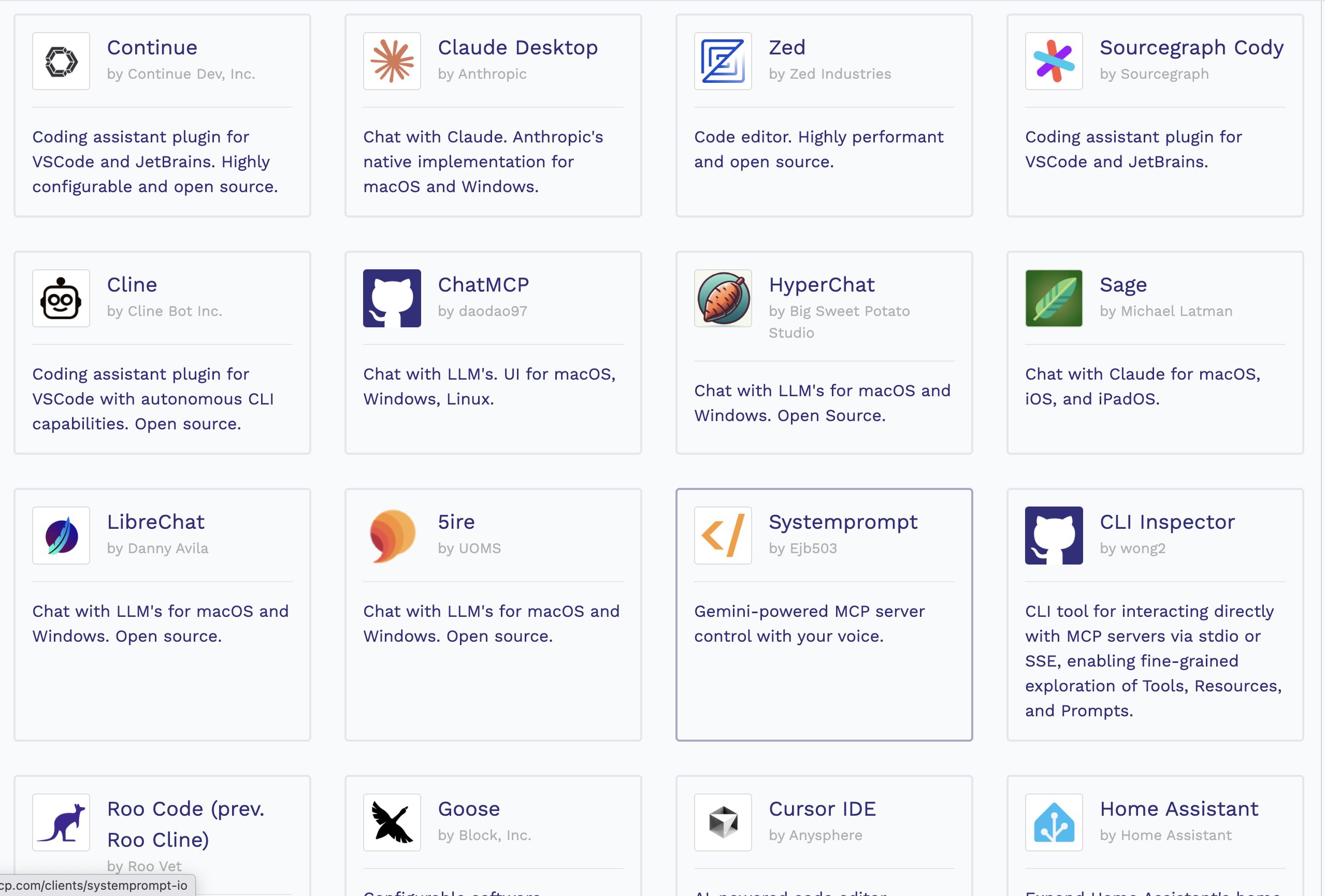Click 'by Anthropic' author text
The width and height of the screenshot is (1325, 896).
pos(482,74)
